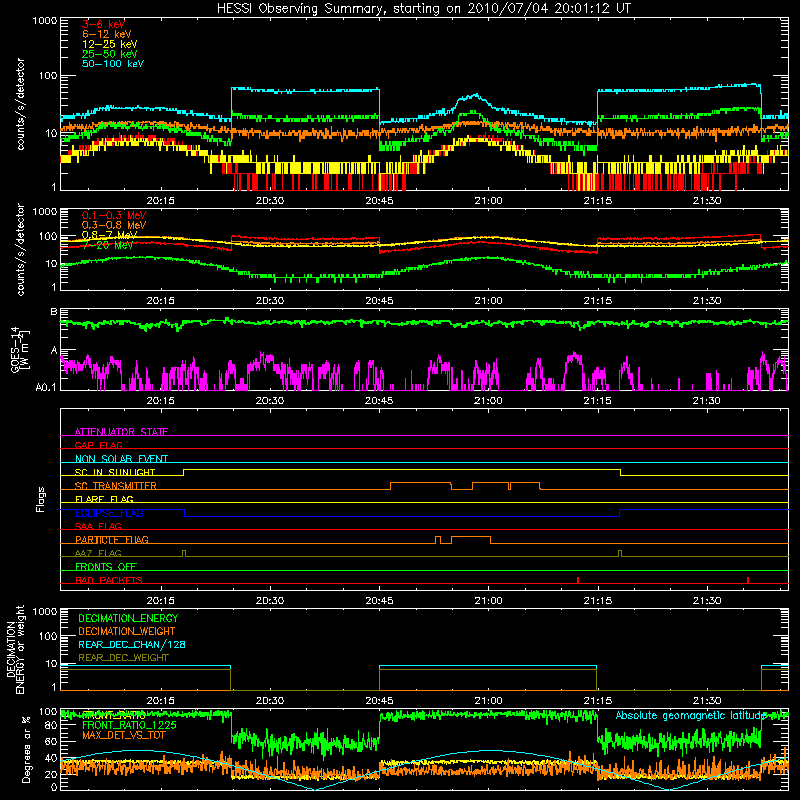
Task: Select the blue ECLIPSE_FLAG label
Action: [109, 513]
